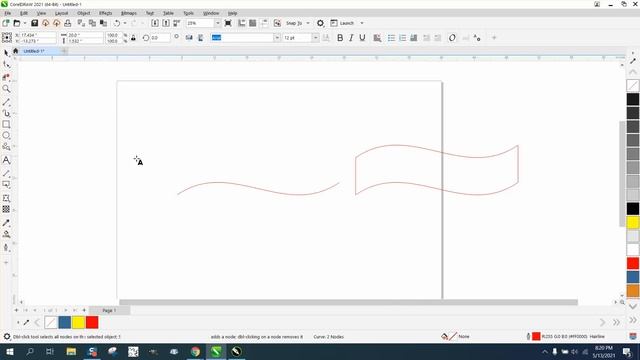Click the Print icon
Viewport: 640px width, 360px height.
point(68,23)
